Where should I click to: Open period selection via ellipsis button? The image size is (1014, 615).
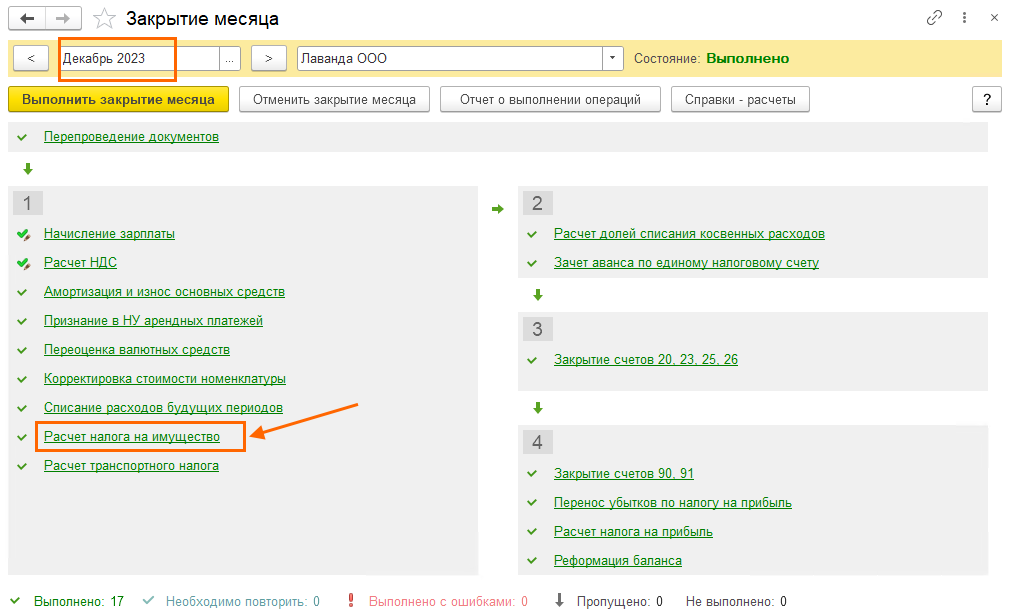[230, 58]
